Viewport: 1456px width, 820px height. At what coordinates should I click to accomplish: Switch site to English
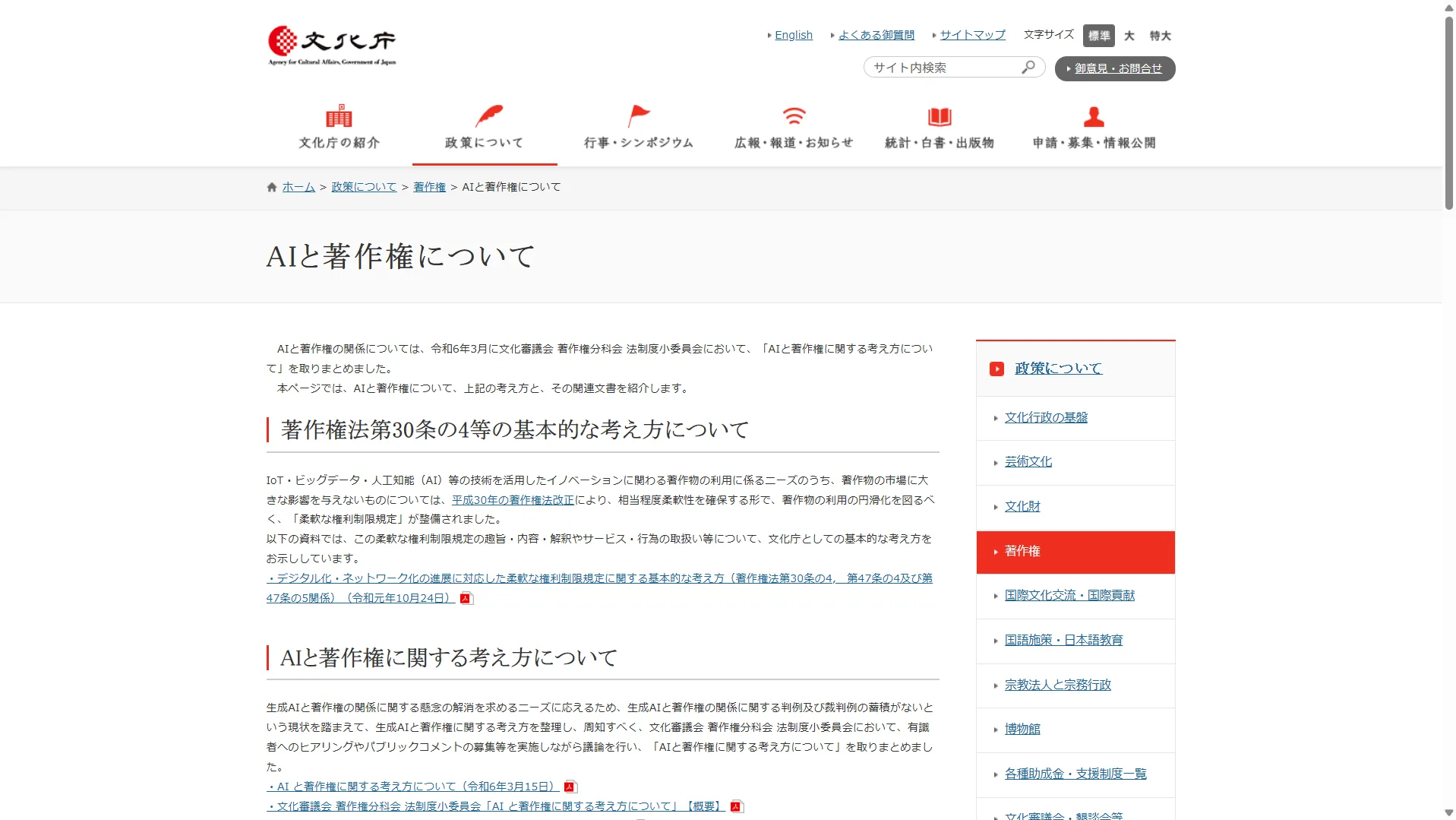pos(793,35)
